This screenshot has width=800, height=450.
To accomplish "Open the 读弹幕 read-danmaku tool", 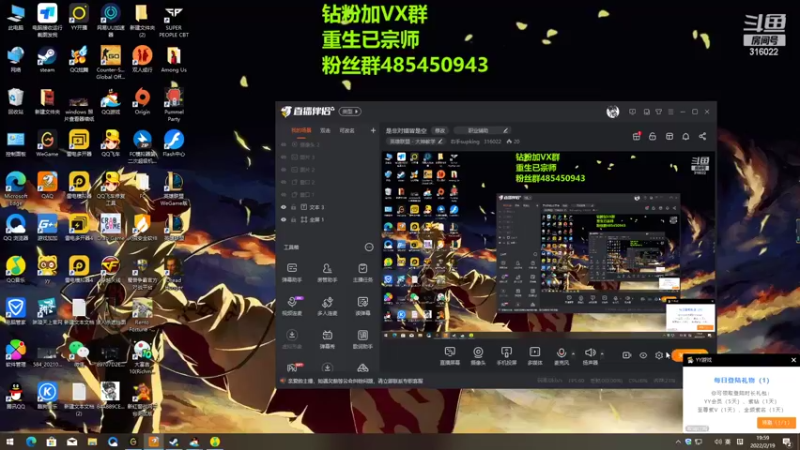I will tap(362, 306).
